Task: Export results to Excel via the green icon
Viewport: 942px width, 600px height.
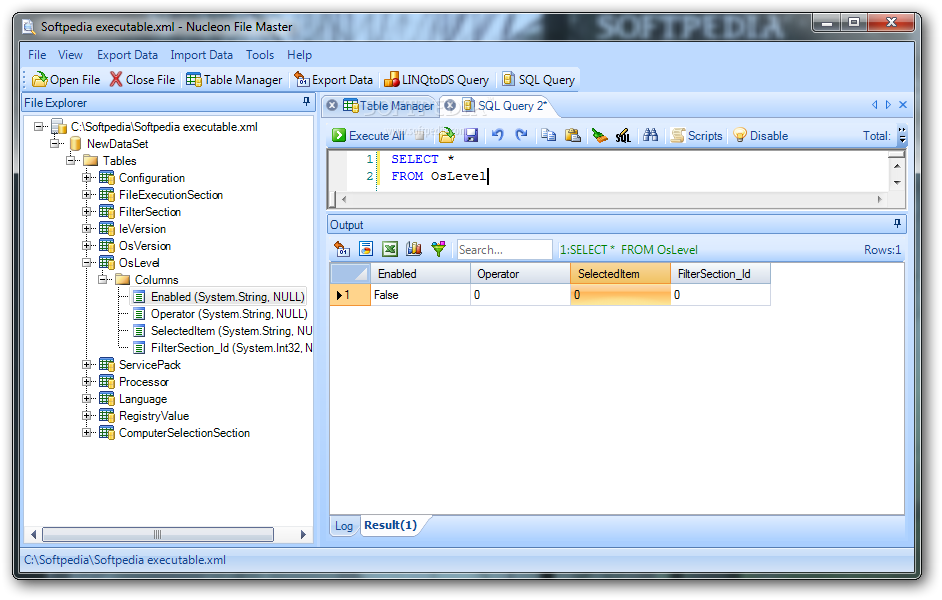Action: pyautogui.click(x=390, y=249)
